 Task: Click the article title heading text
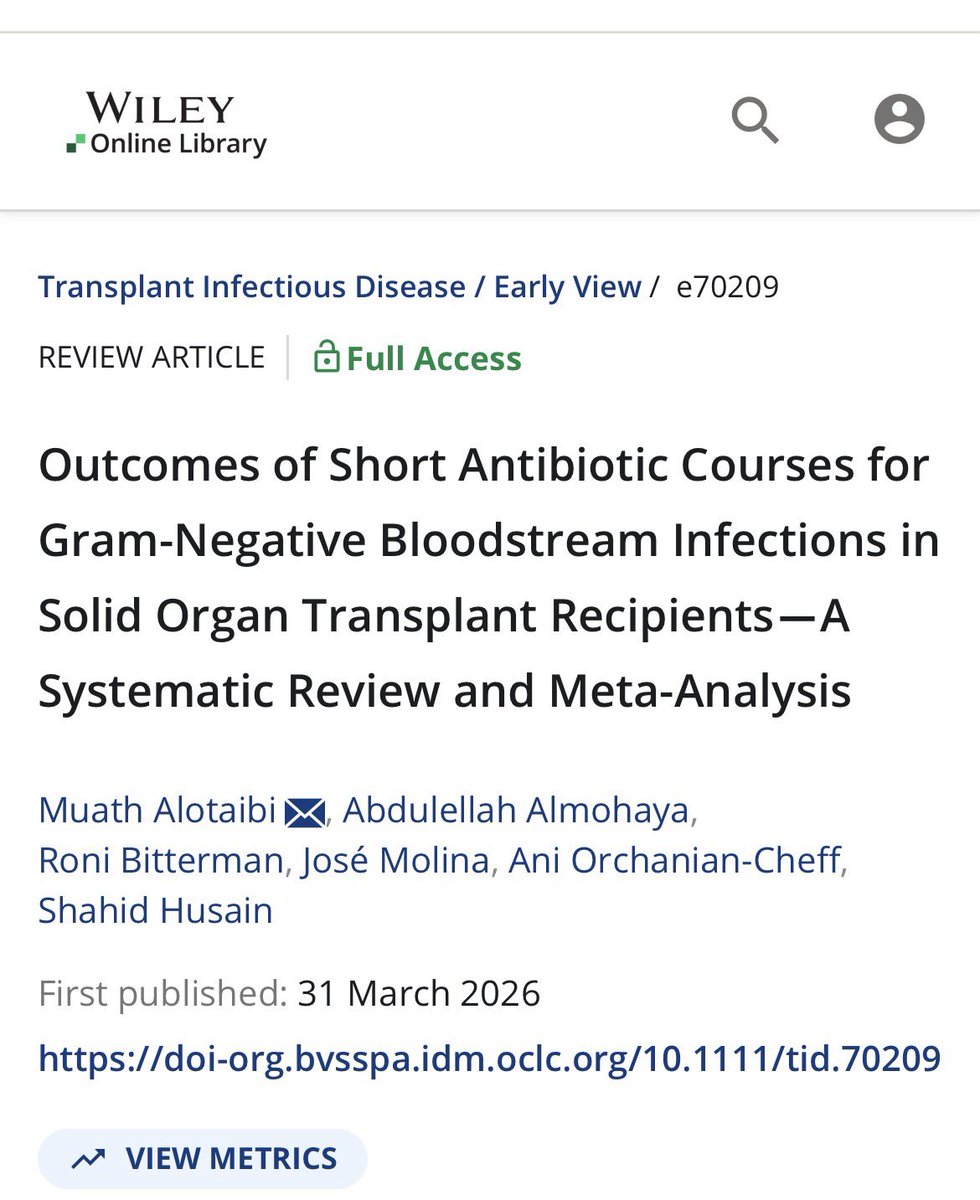489,579
